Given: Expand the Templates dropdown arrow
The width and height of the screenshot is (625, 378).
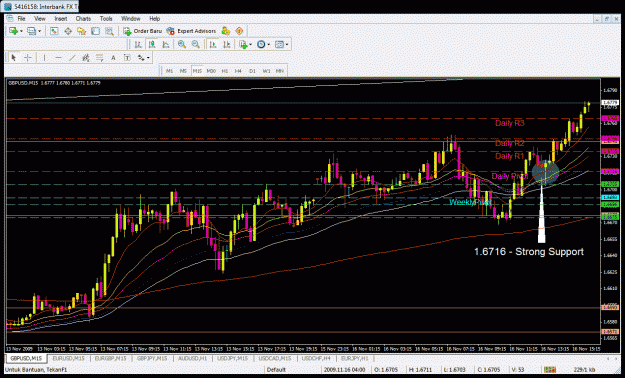Looking at the screenshot, I should pos(287,45).
